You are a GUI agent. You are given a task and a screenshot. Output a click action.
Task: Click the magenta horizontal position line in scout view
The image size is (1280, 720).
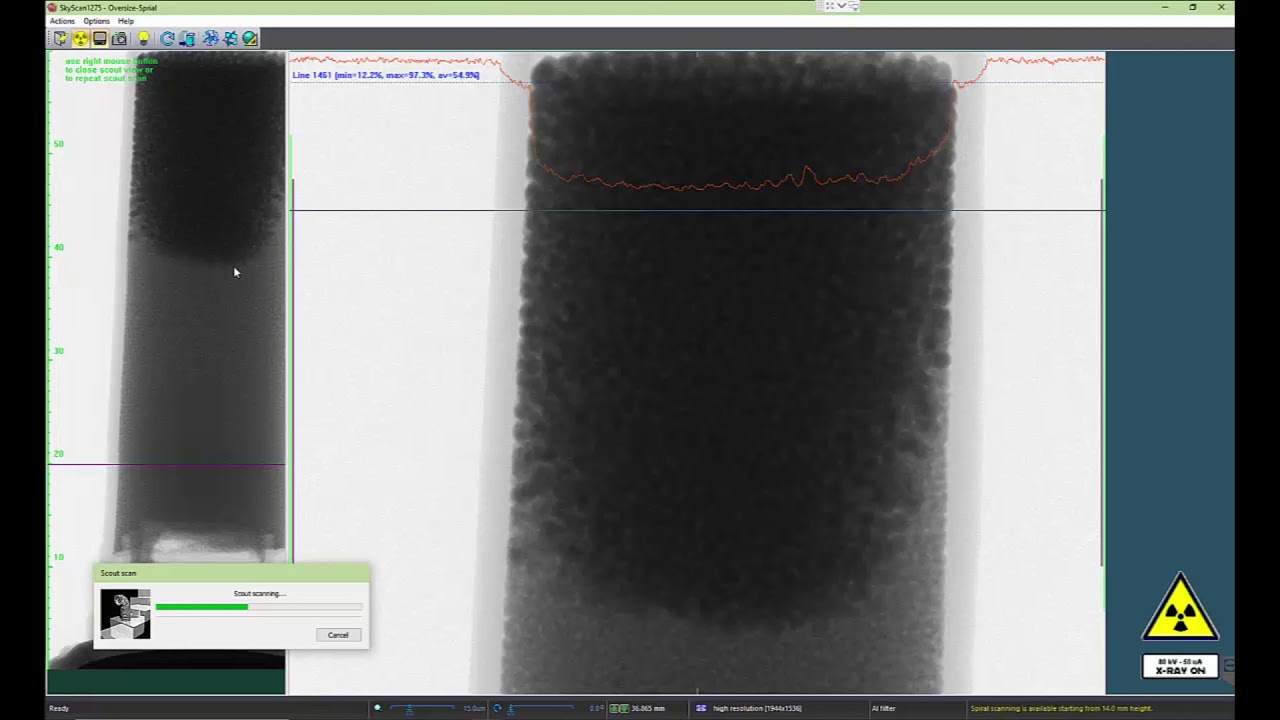point(167,465)
